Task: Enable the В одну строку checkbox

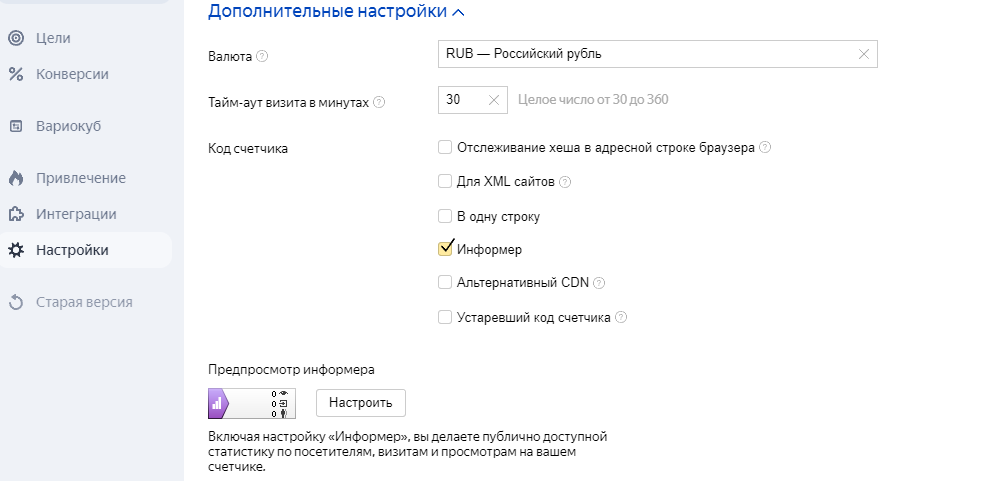Action: tap(446, 216)
